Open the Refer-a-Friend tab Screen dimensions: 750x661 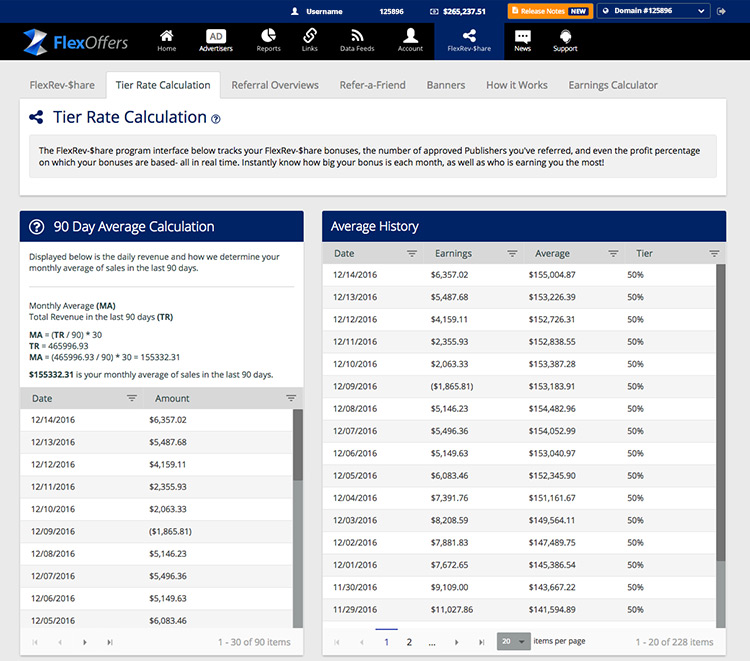click(x=373, y=85)
